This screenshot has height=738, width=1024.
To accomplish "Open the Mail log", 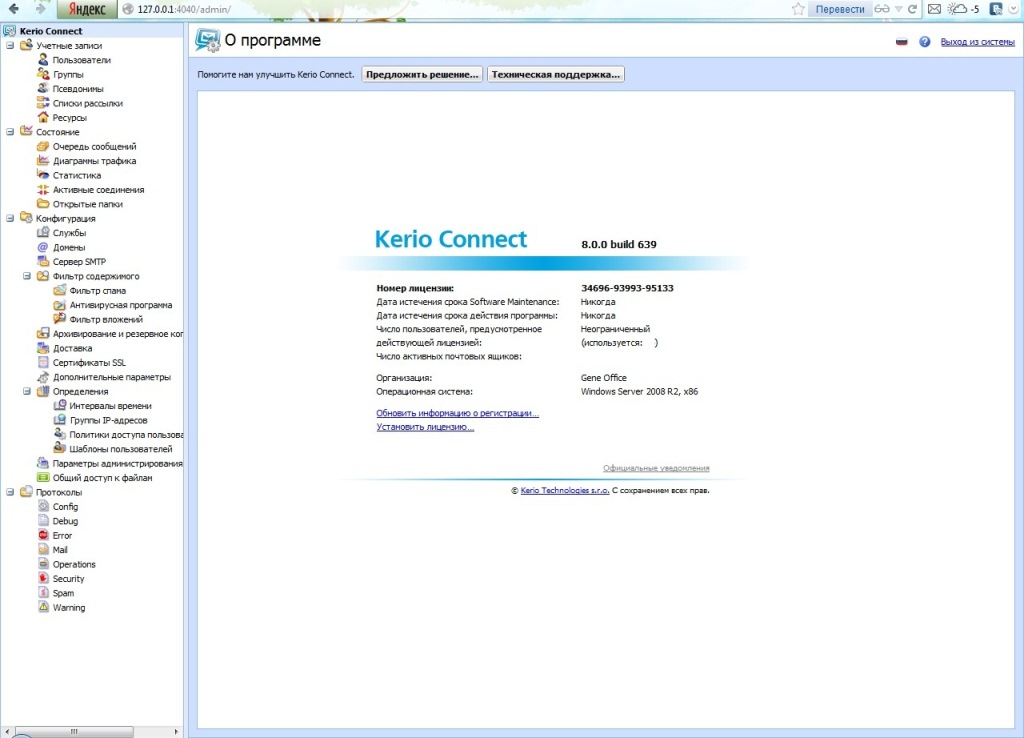I will pos(60,549).
